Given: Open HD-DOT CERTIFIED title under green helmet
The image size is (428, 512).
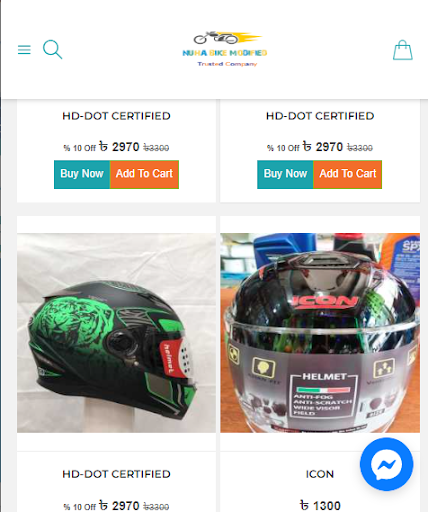Looking at the screenshot, I should (x=116, y=474).
